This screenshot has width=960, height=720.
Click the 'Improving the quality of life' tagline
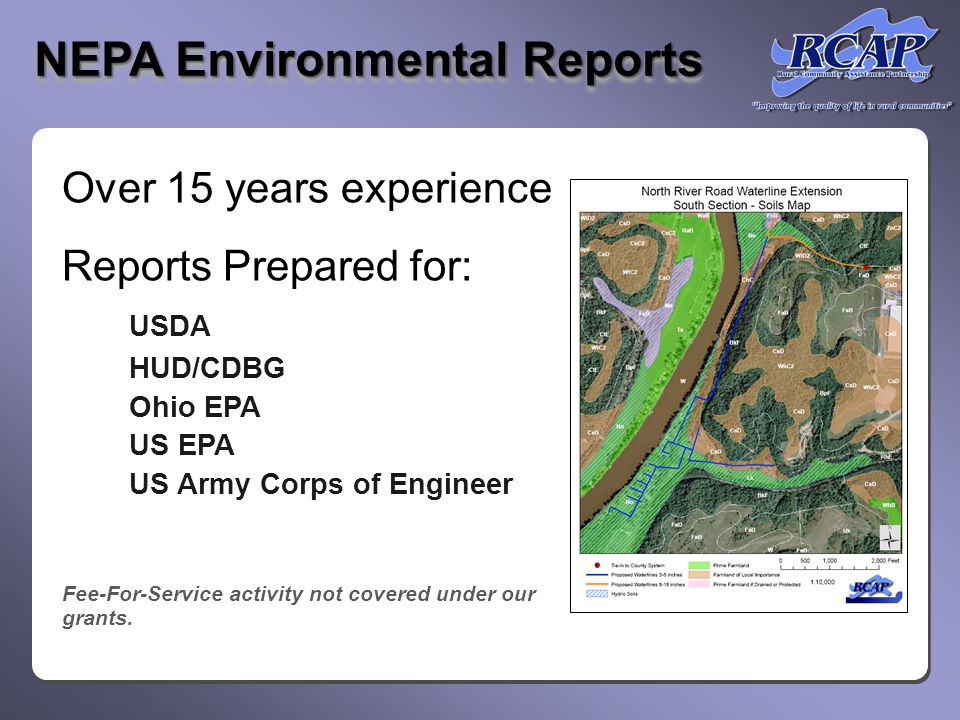852,106
